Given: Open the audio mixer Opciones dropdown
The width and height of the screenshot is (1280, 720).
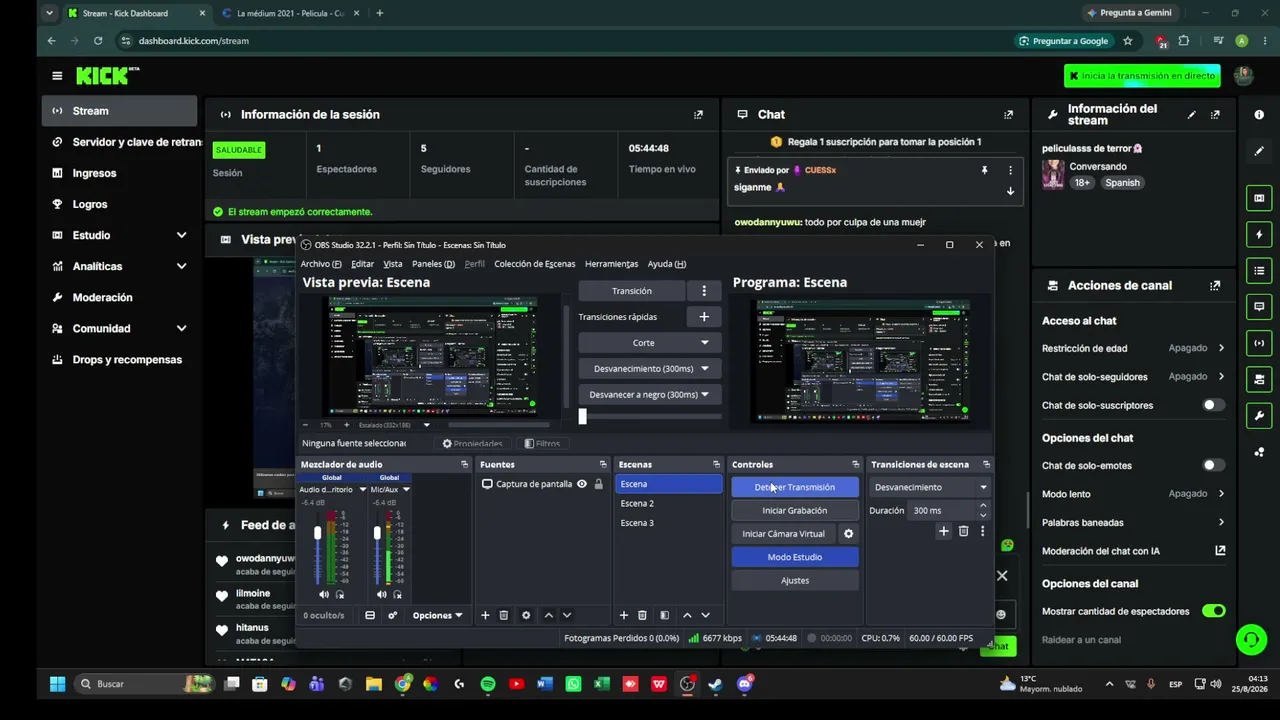Looking at the screenshot, I should click(x=437, y=615).
